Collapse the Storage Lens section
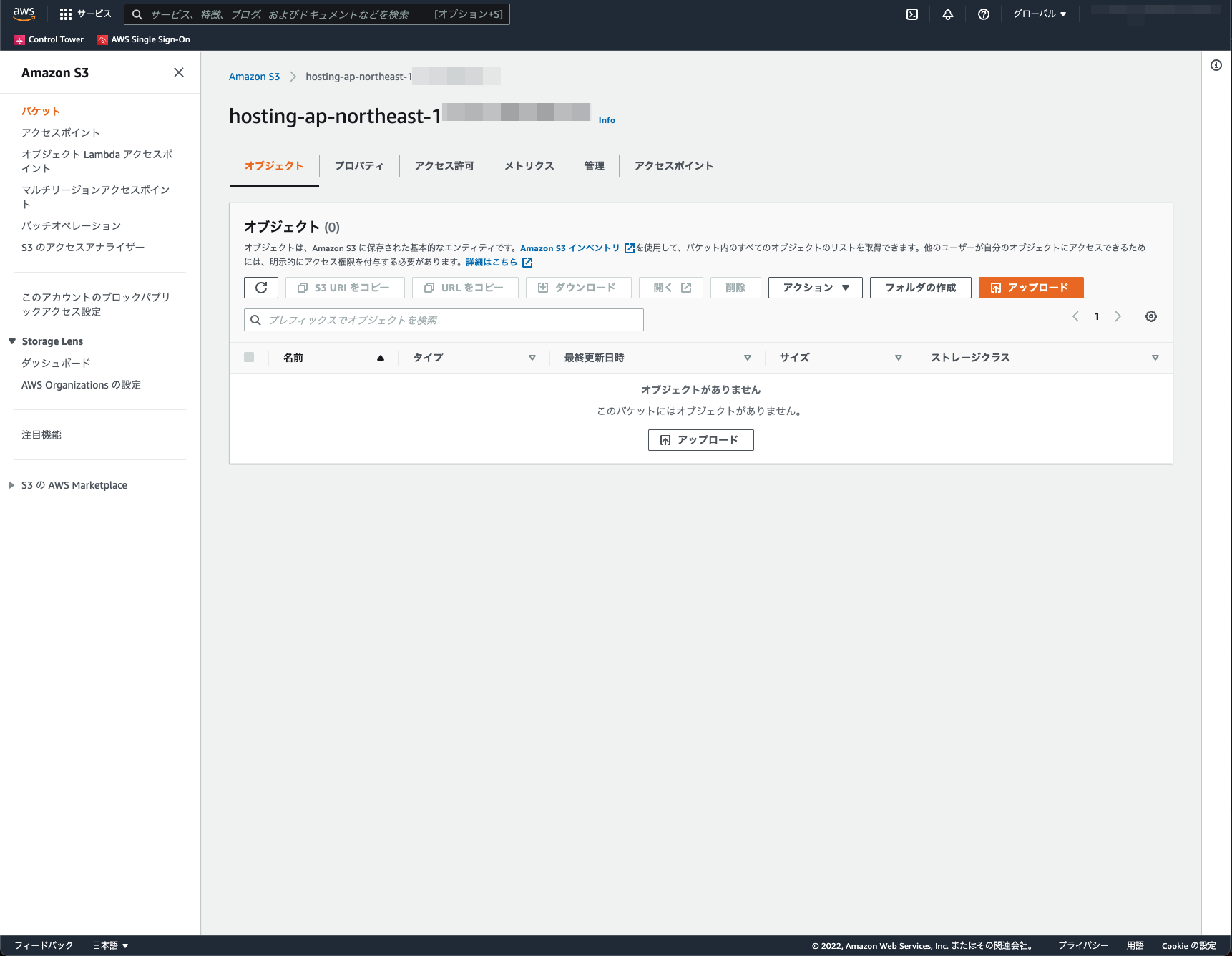The image size is (1232, 956). pyautogui.click(x=12, y=341)
